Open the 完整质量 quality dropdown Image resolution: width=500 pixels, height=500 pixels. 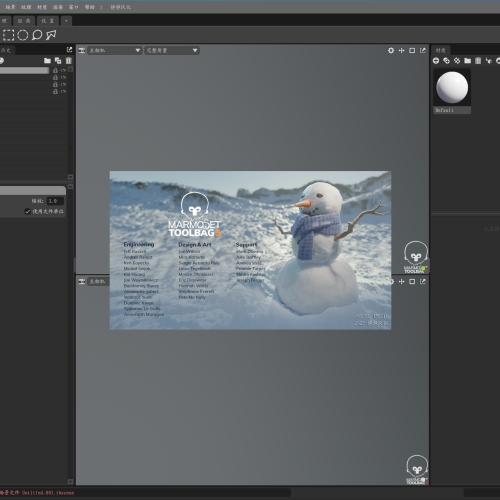172,50
